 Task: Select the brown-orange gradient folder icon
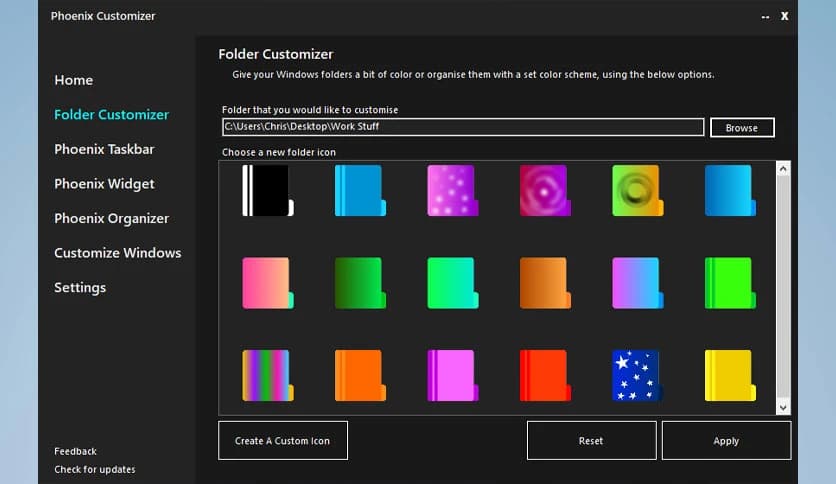point(545,283)
